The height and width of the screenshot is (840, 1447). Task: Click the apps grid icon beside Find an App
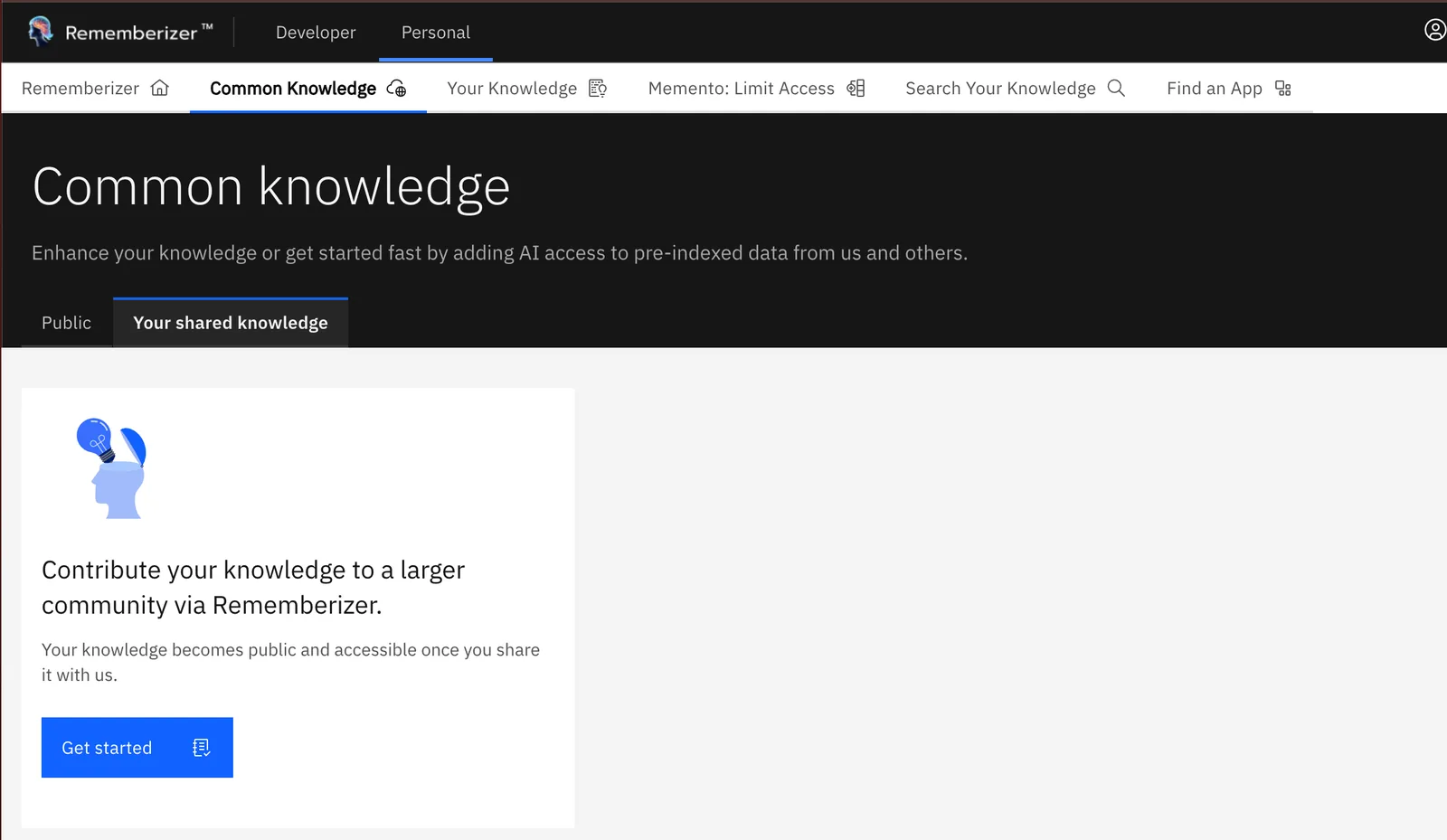[x=1282, y=88]
